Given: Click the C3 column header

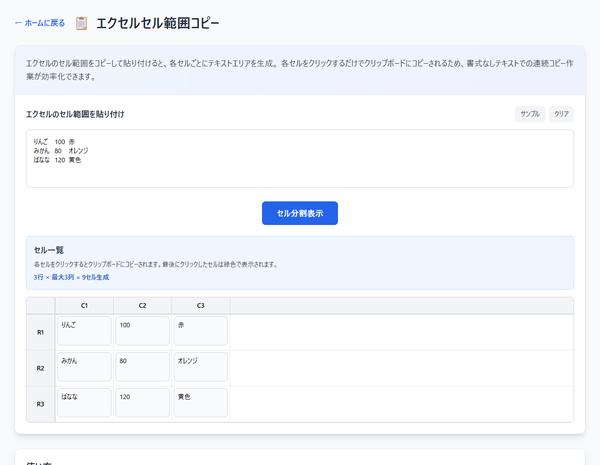Looking at the screenshot, I should click(201, 305).
